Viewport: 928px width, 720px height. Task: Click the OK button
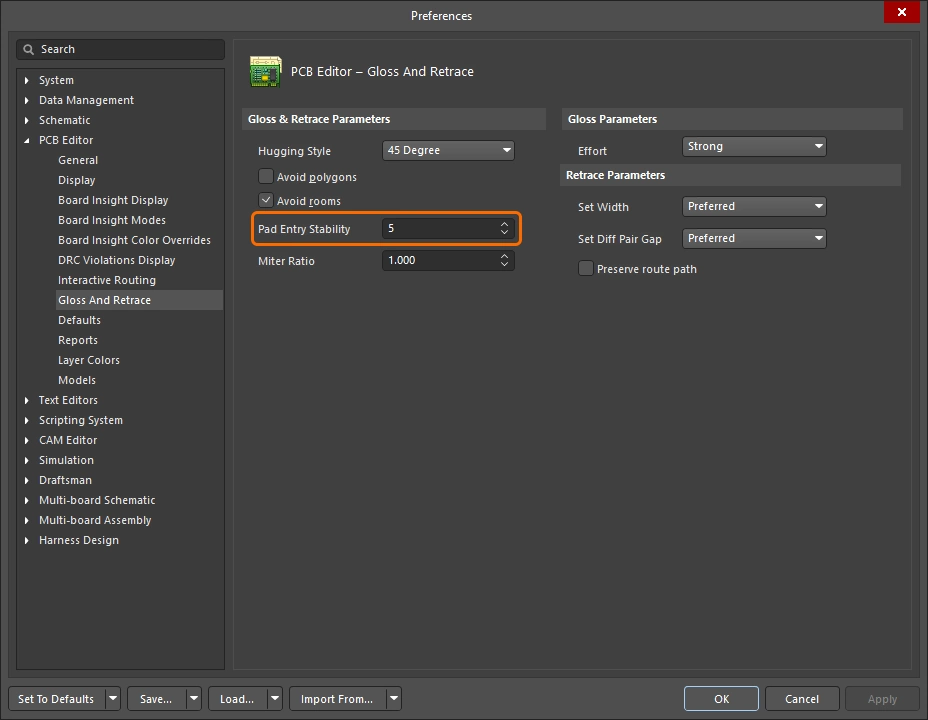click(720, 698)
